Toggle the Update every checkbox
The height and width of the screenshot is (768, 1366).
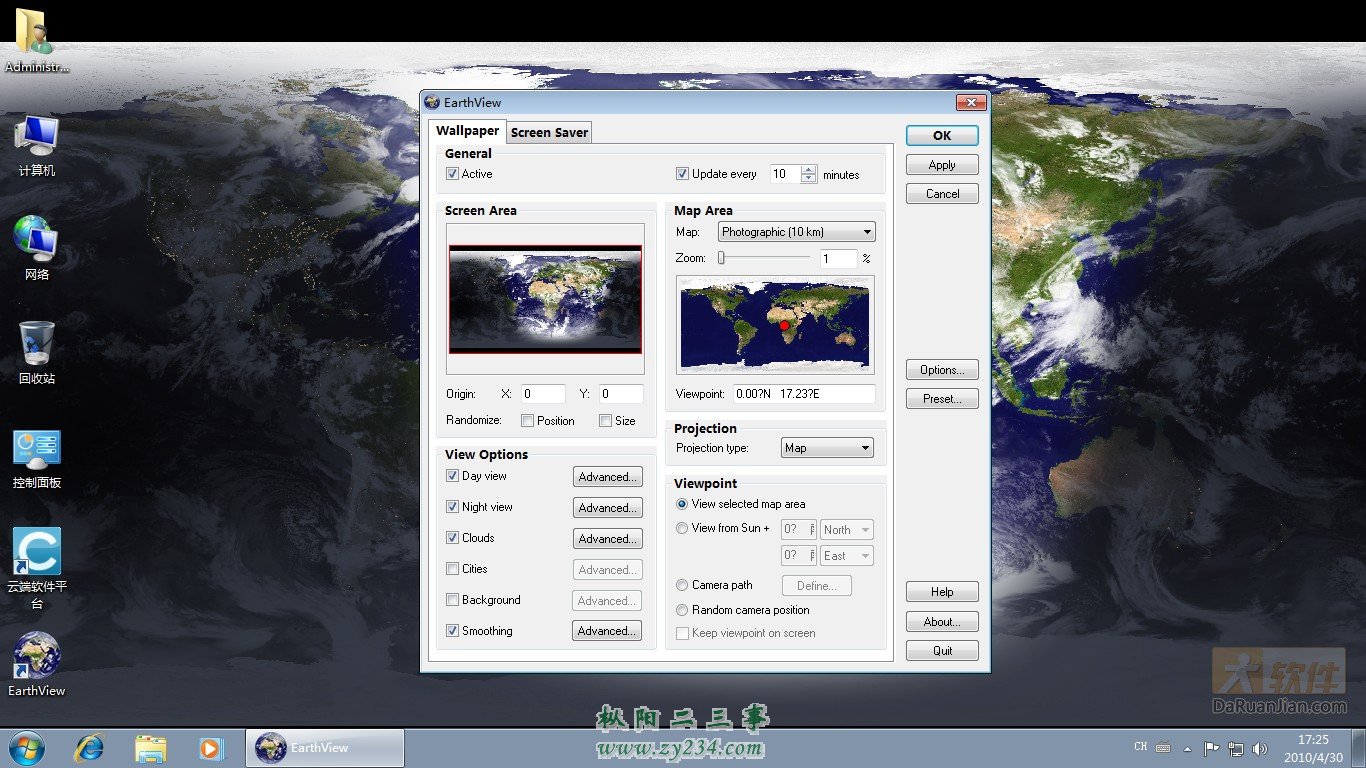pyautogui.click(x=682, y=174)
